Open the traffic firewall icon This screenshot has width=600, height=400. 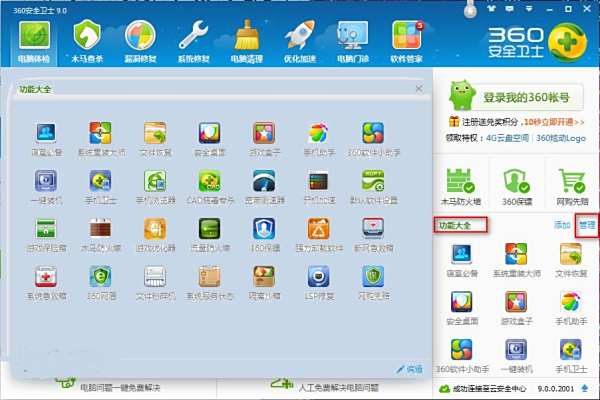coord(209,235)
